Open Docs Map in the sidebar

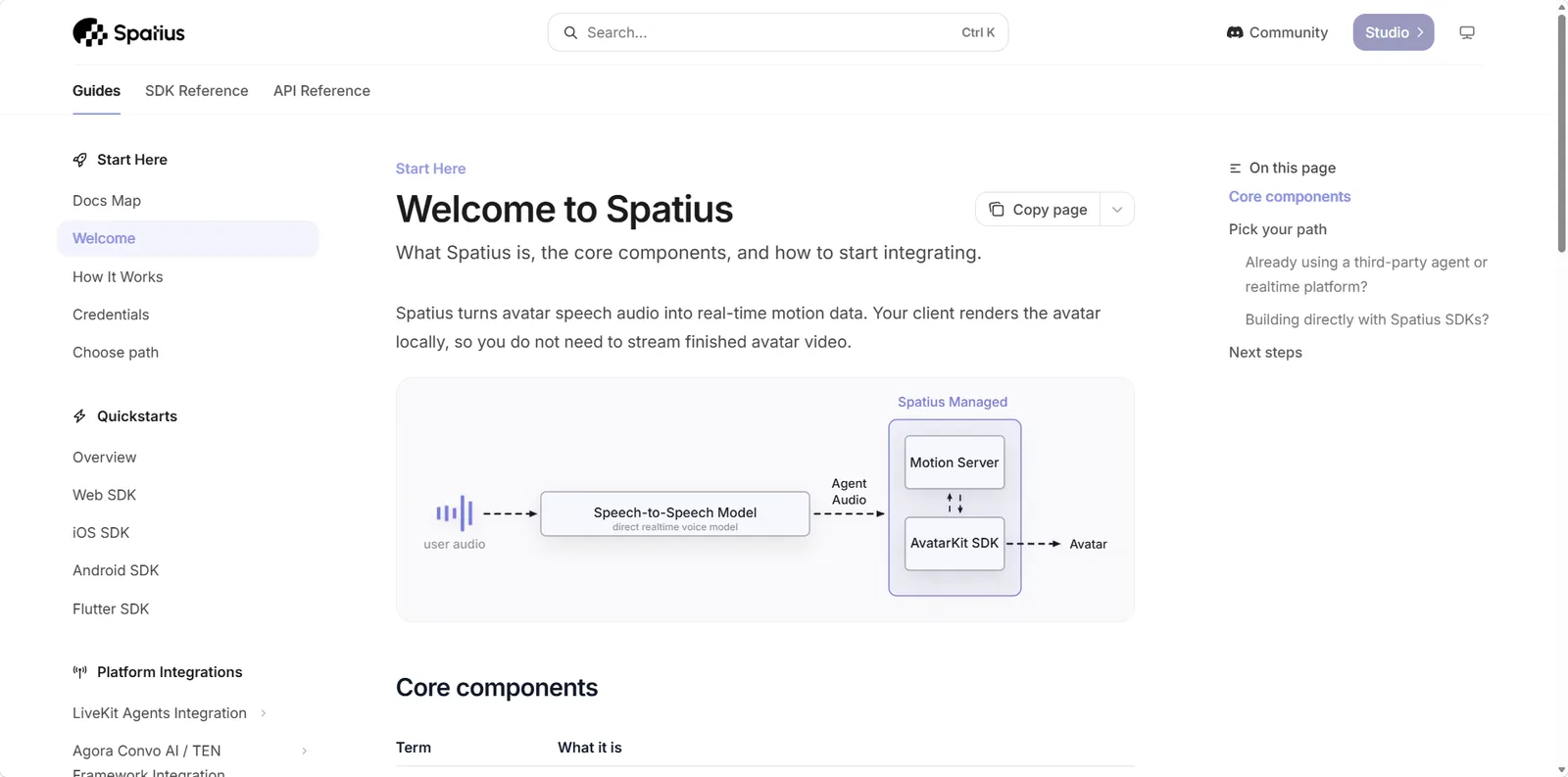pos(107,201)
